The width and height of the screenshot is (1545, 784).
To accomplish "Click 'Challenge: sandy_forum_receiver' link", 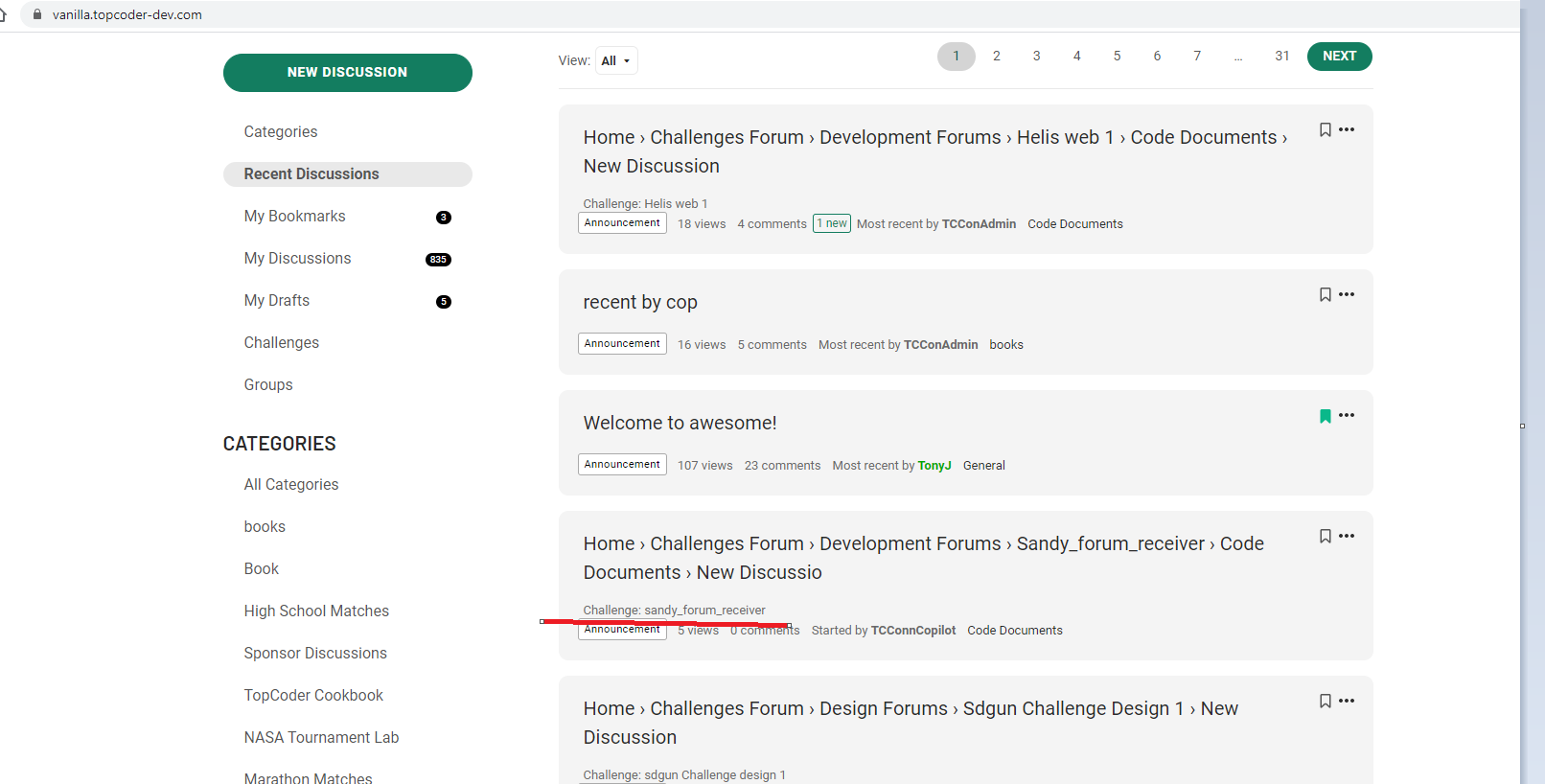I will click(x=674, y=610).
